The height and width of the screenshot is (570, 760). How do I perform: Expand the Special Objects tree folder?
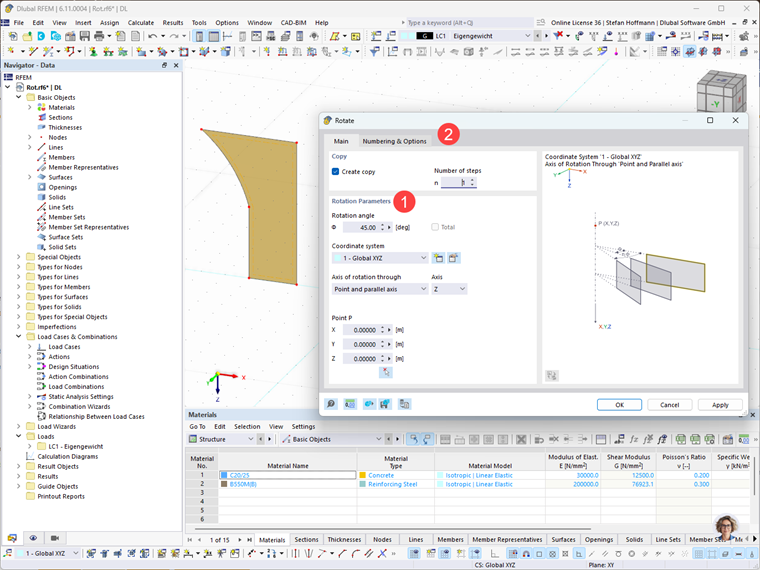19,257
